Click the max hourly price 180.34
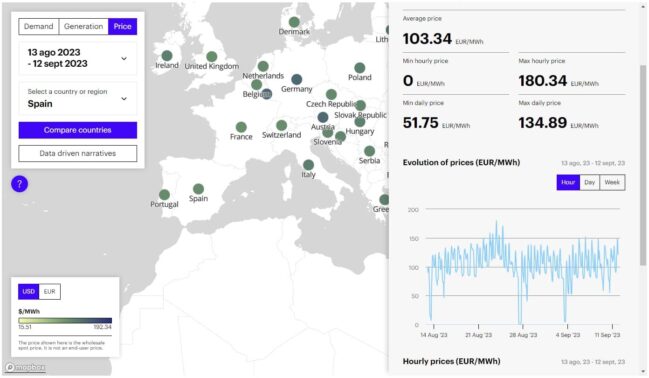Image resolution: width=649 pixels, height=378 pixels. (x=543, y=81)
